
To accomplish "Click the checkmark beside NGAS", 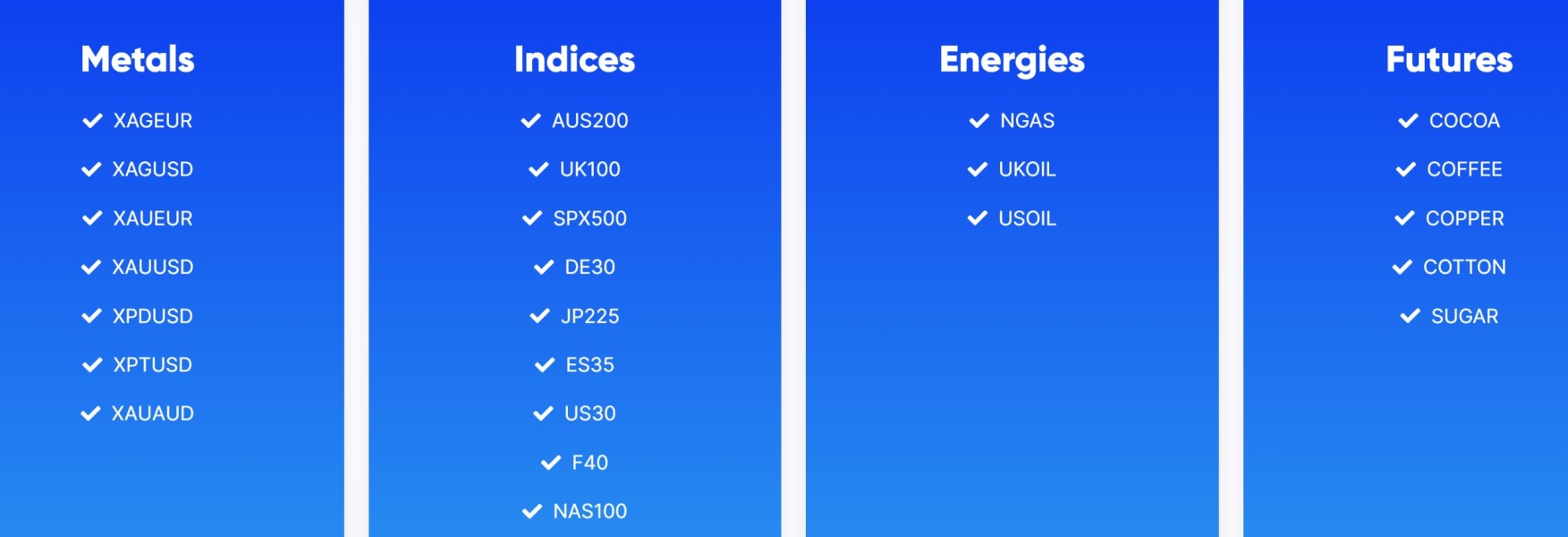I will pos(979,121).
